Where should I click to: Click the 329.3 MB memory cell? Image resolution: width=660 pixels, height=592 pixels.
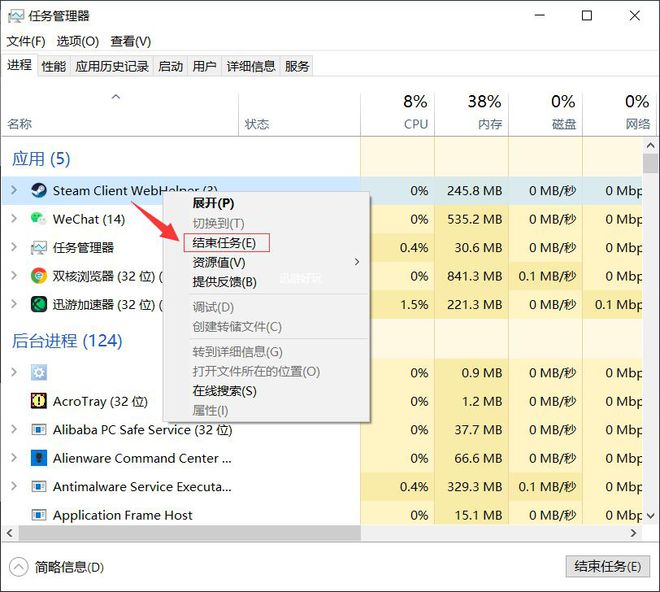pos(471,487)
